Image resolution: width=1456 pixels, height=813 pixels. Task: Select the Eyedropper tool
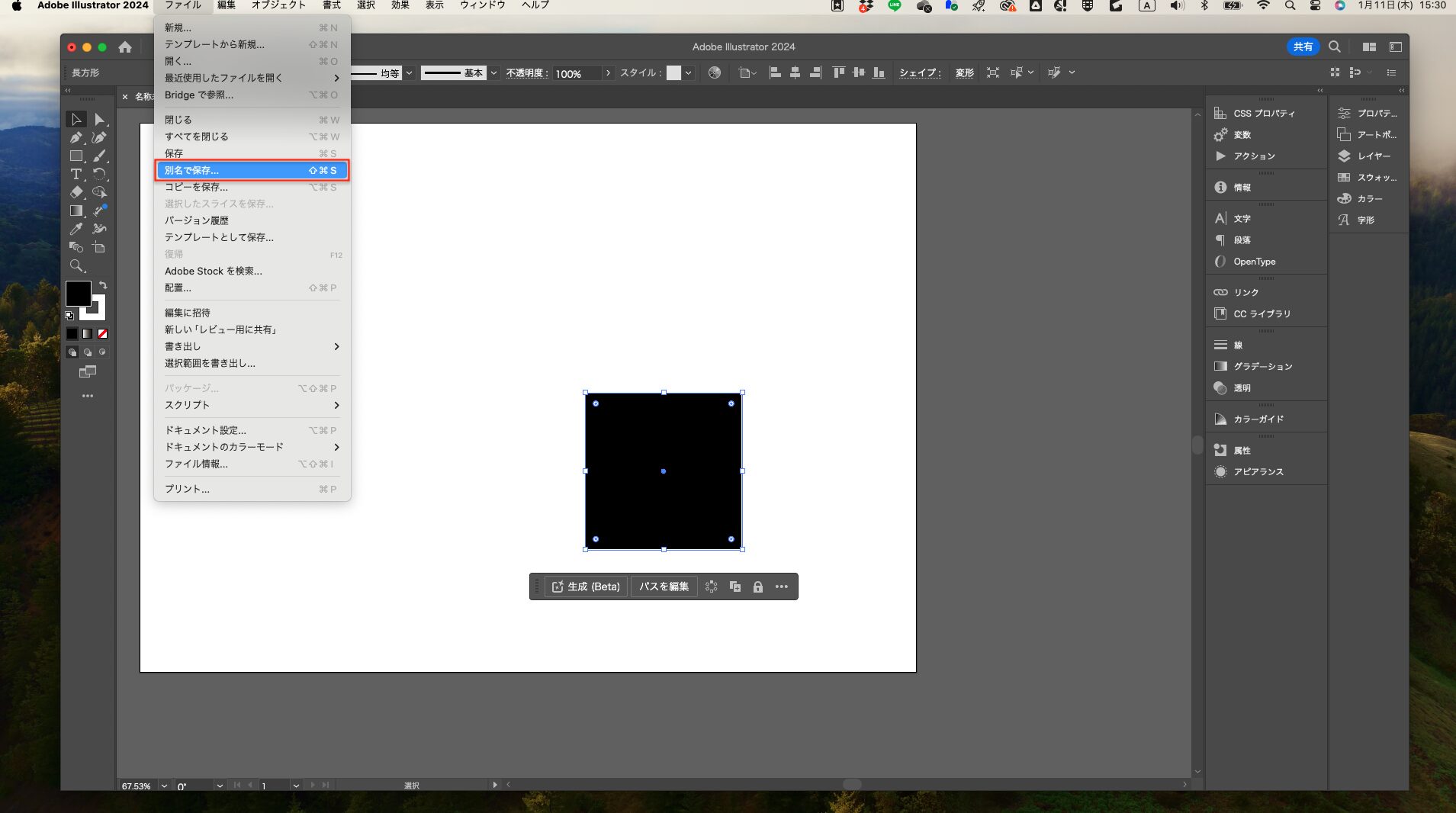click(76, 229)
